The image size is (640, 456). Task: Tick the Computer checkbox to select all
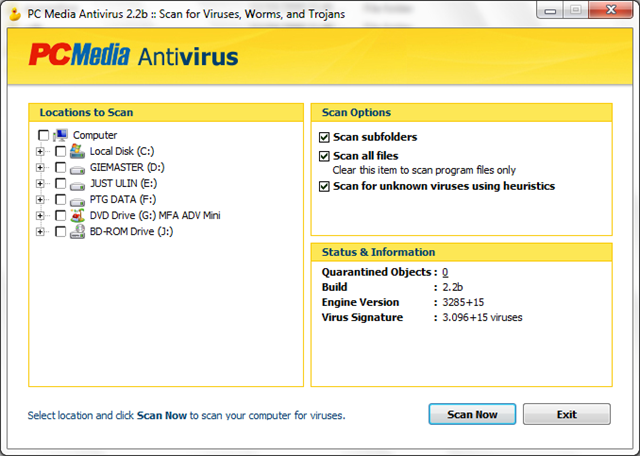click(43, 135)
